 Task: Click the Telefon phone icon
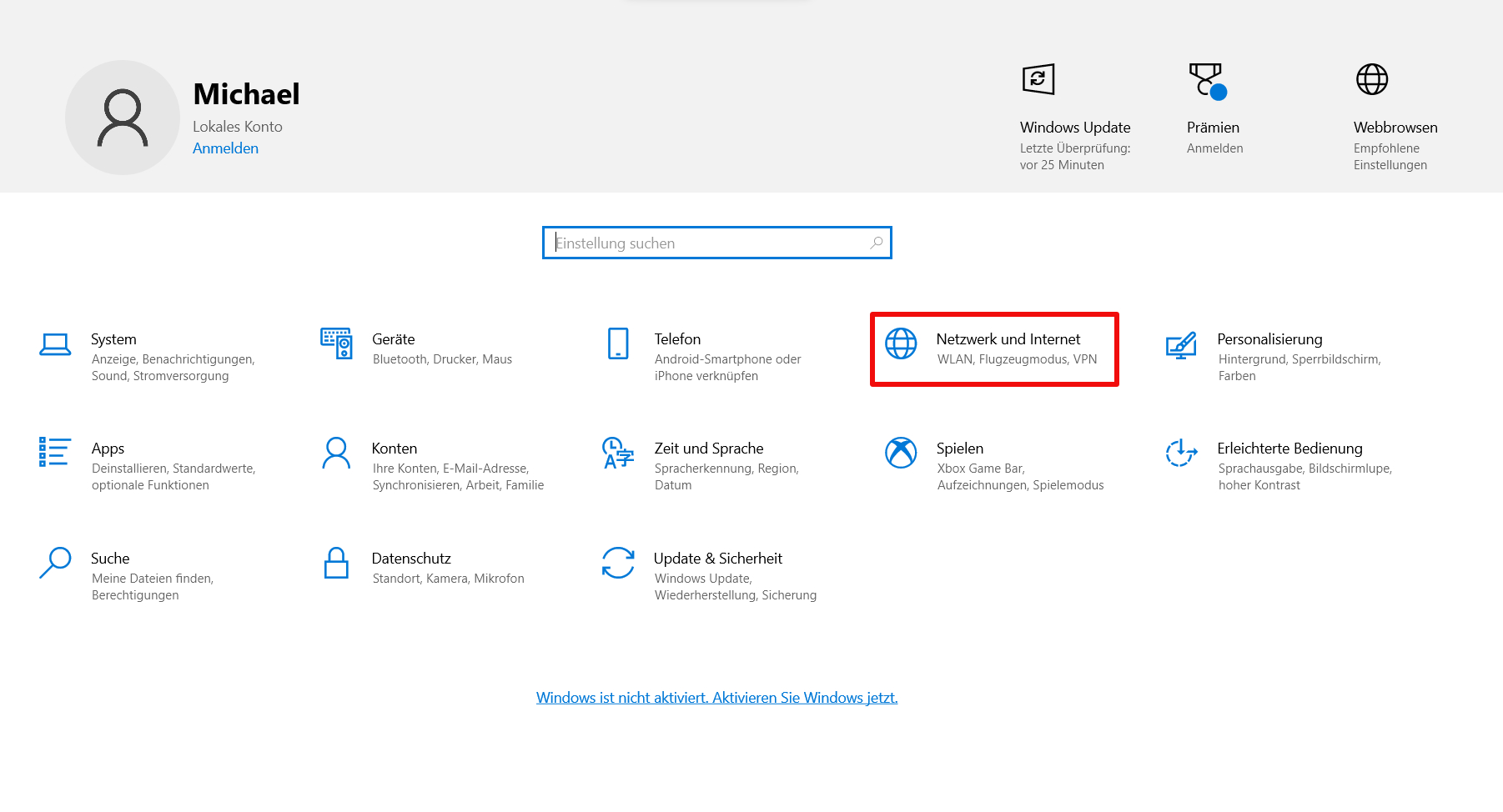(x=618, y=343)
